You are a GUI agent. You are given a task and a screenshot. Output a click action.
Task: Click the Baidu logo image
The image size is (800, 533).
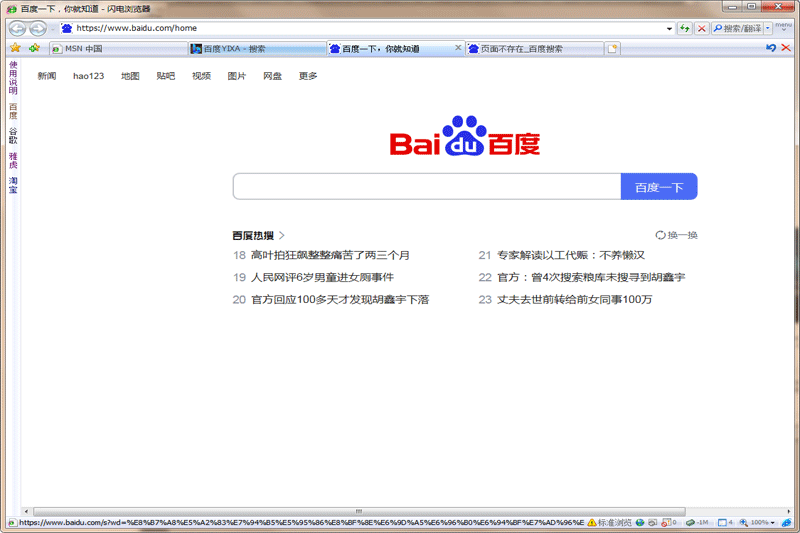click(x=465, y=136)
